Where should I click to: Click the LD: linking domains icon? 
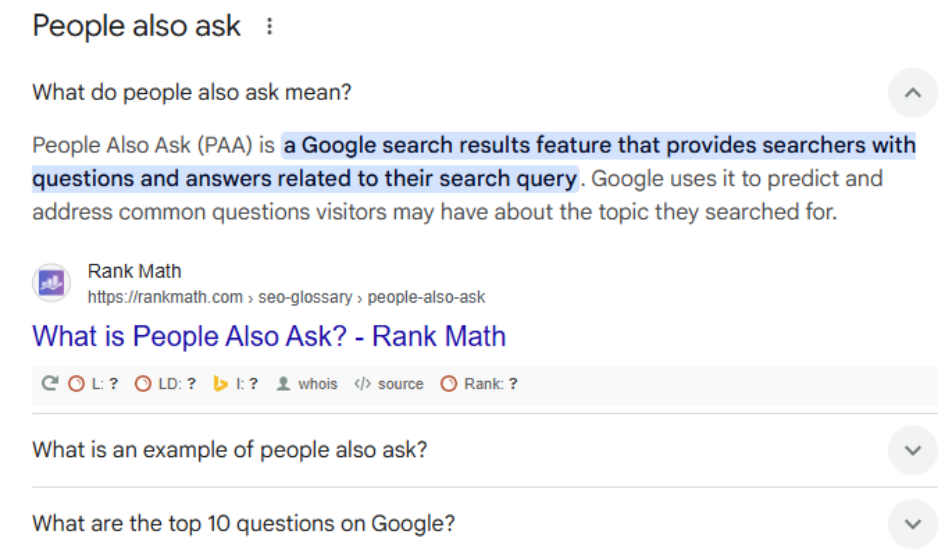pos(143,384)
